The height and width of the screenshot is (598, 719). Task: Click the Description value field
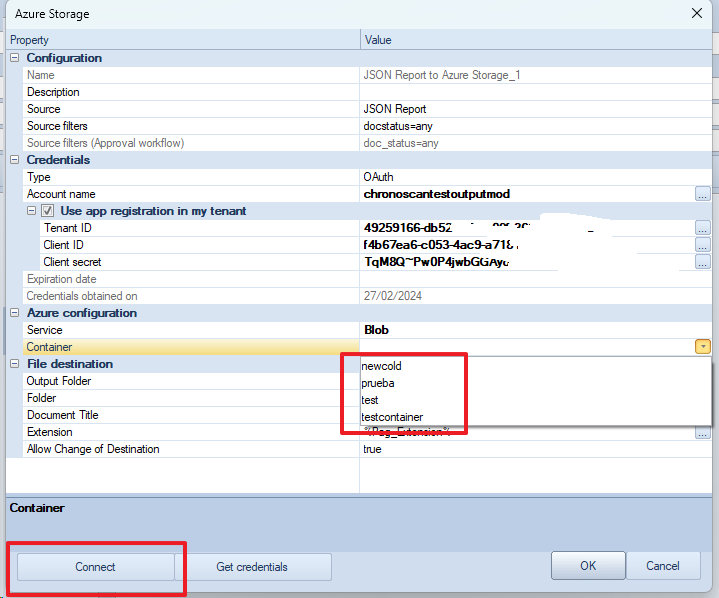(530, 92)
